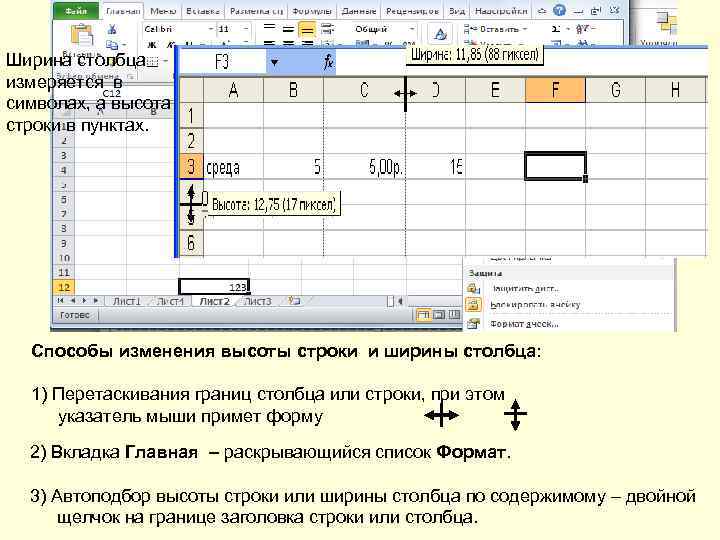Switch to the Вставка ribbon tab
The width and height of the screenshot is (720, 540).
pyautogui.click(x=202, y=11)
